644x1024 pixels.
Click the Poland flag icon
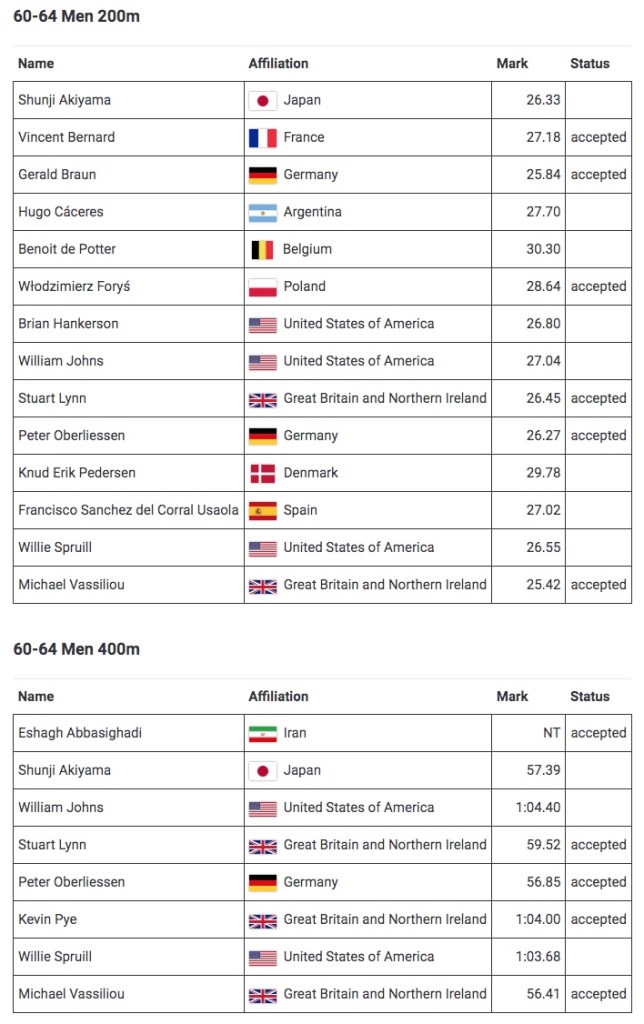point(262,287)
